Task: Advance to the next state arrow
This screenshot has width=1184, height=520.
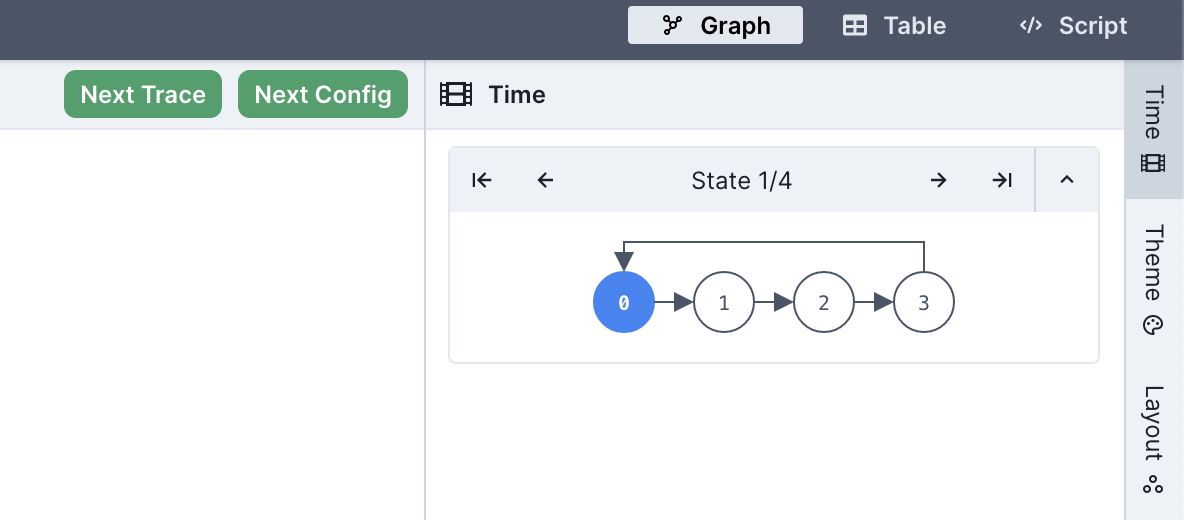Action: click(x=938, y=180)
